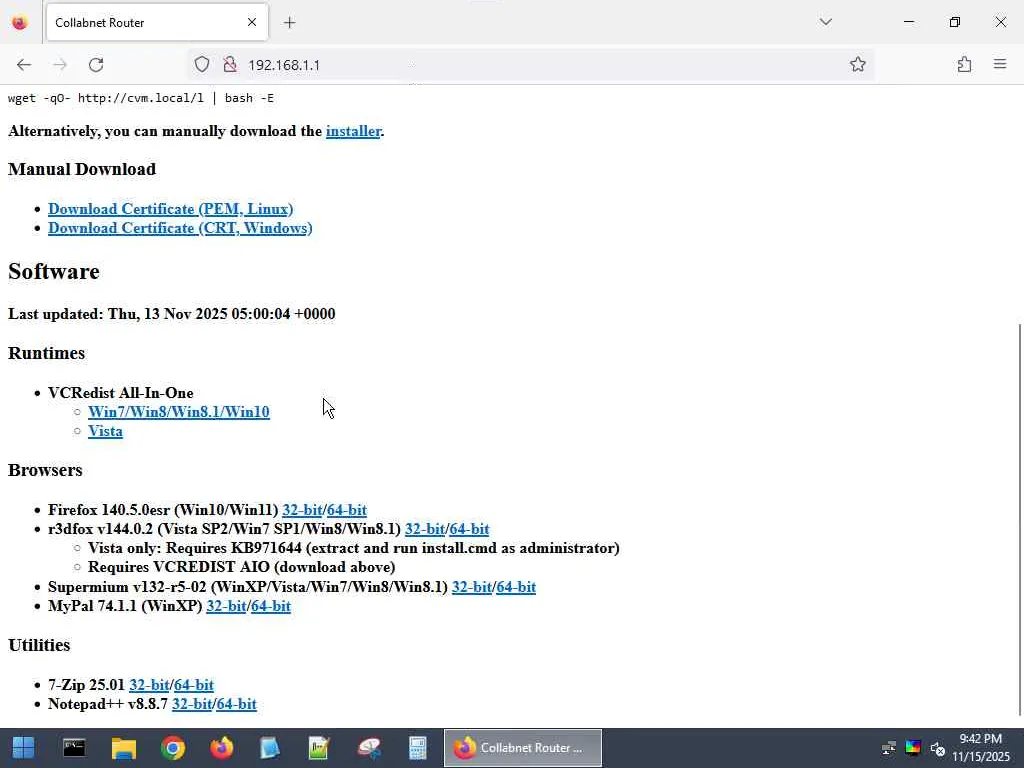Open the blue notebook taskbar app
The height and width of the screenshot is (768, 1024).
270,748
